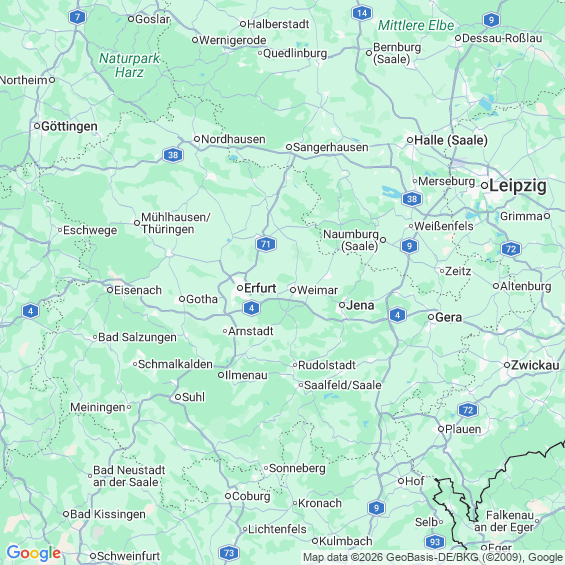
Task: Click the A14 highway shield near Bernburg
Action: point(361,14)
